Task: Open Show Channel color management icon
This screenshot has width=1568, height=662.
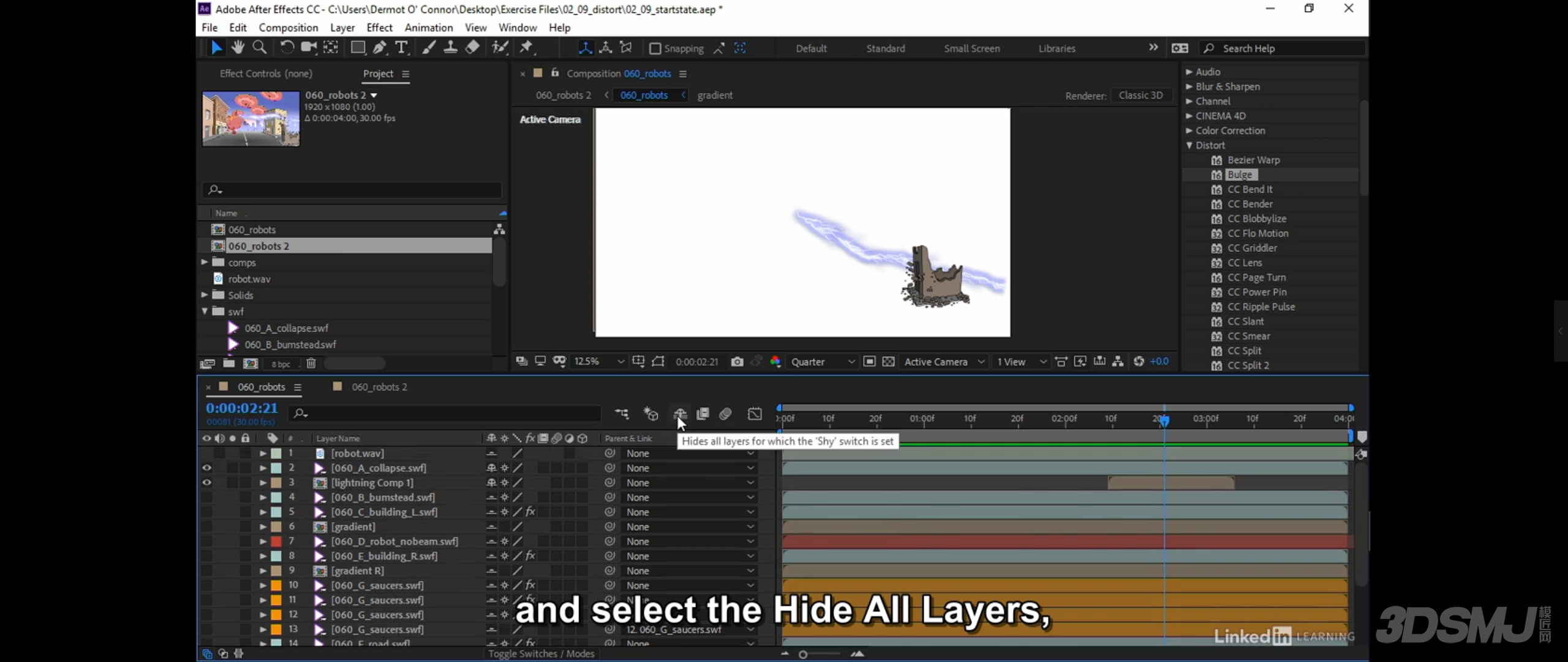Action: click(x=775, y=362)
